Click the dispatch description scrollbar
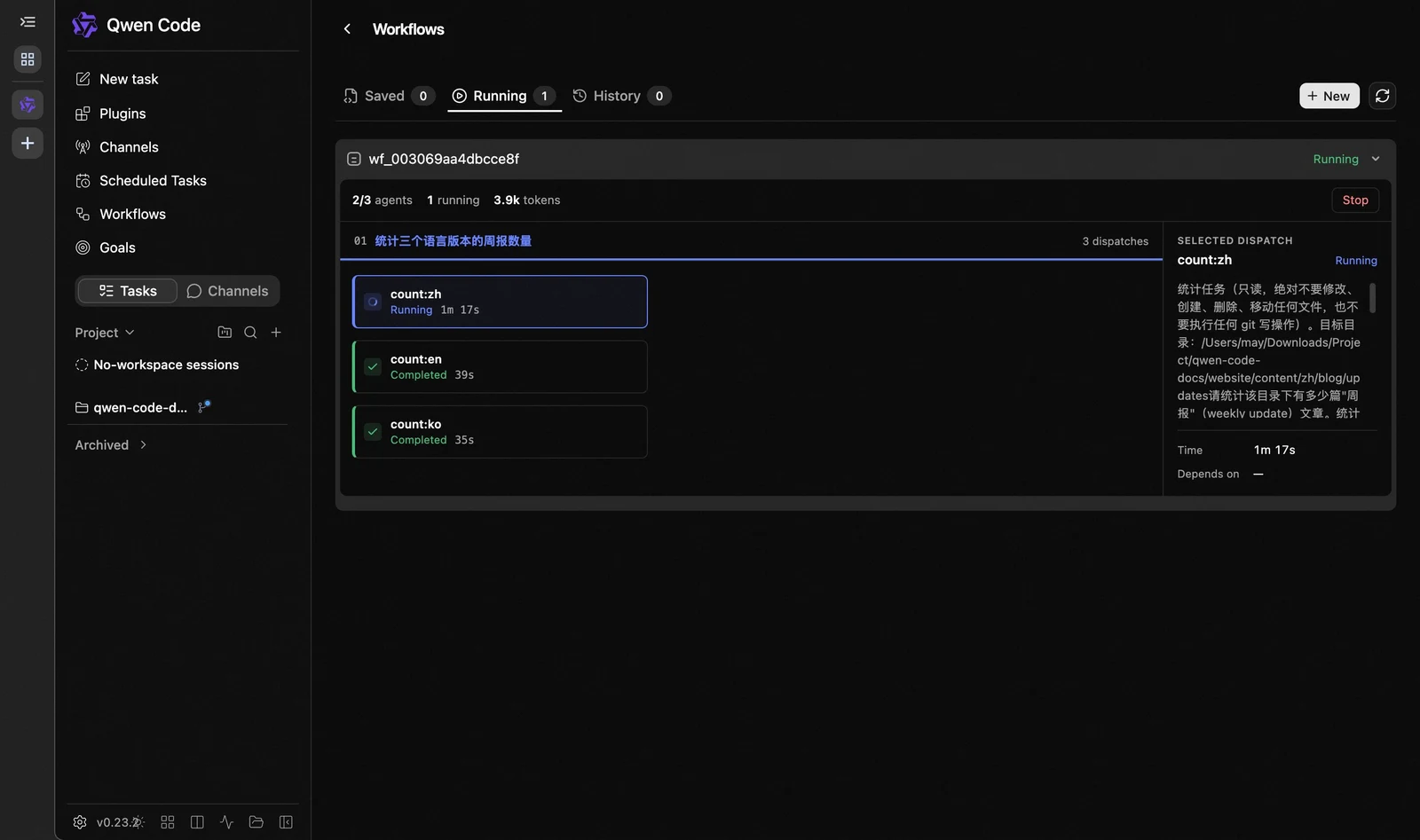 point(1373,298)
